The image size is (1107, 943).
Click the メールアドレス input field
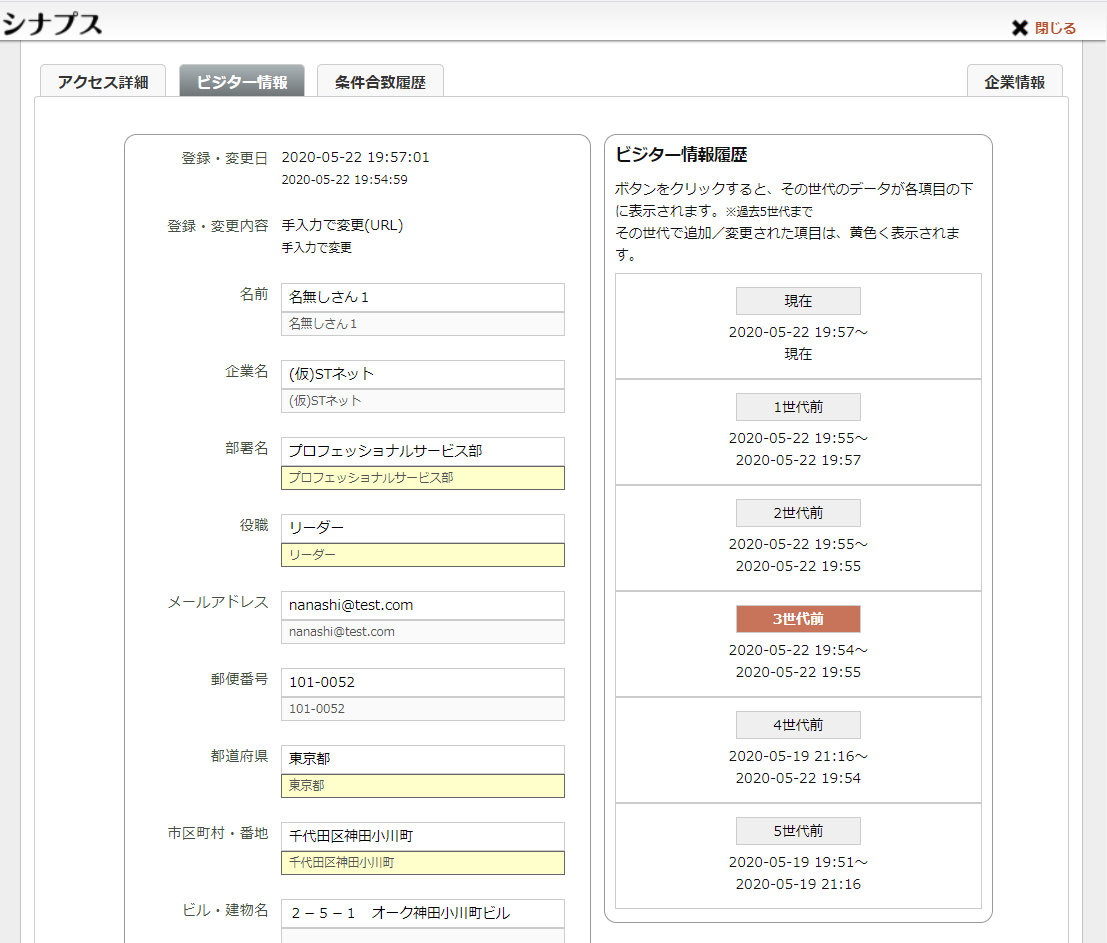(x=422, y=605)
